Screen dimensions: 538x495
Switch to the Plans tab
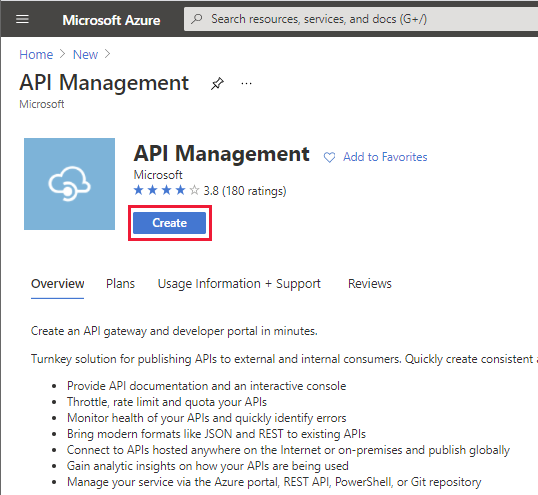tap(120, 284)
